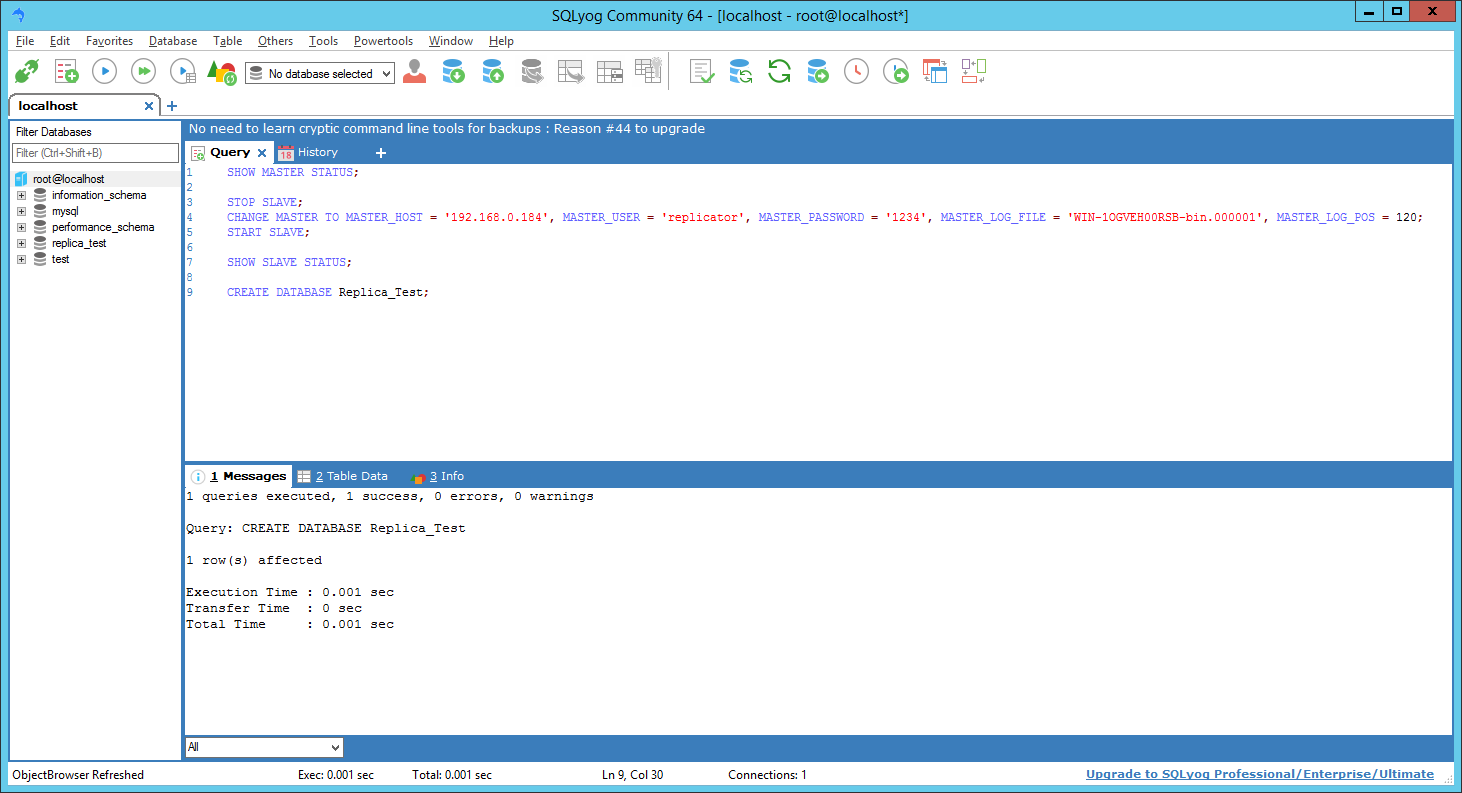The width and height of the screenshot is (1462, 793).
Task: Click the document with green checkmark icon
Action: click(x=702, y=72)
